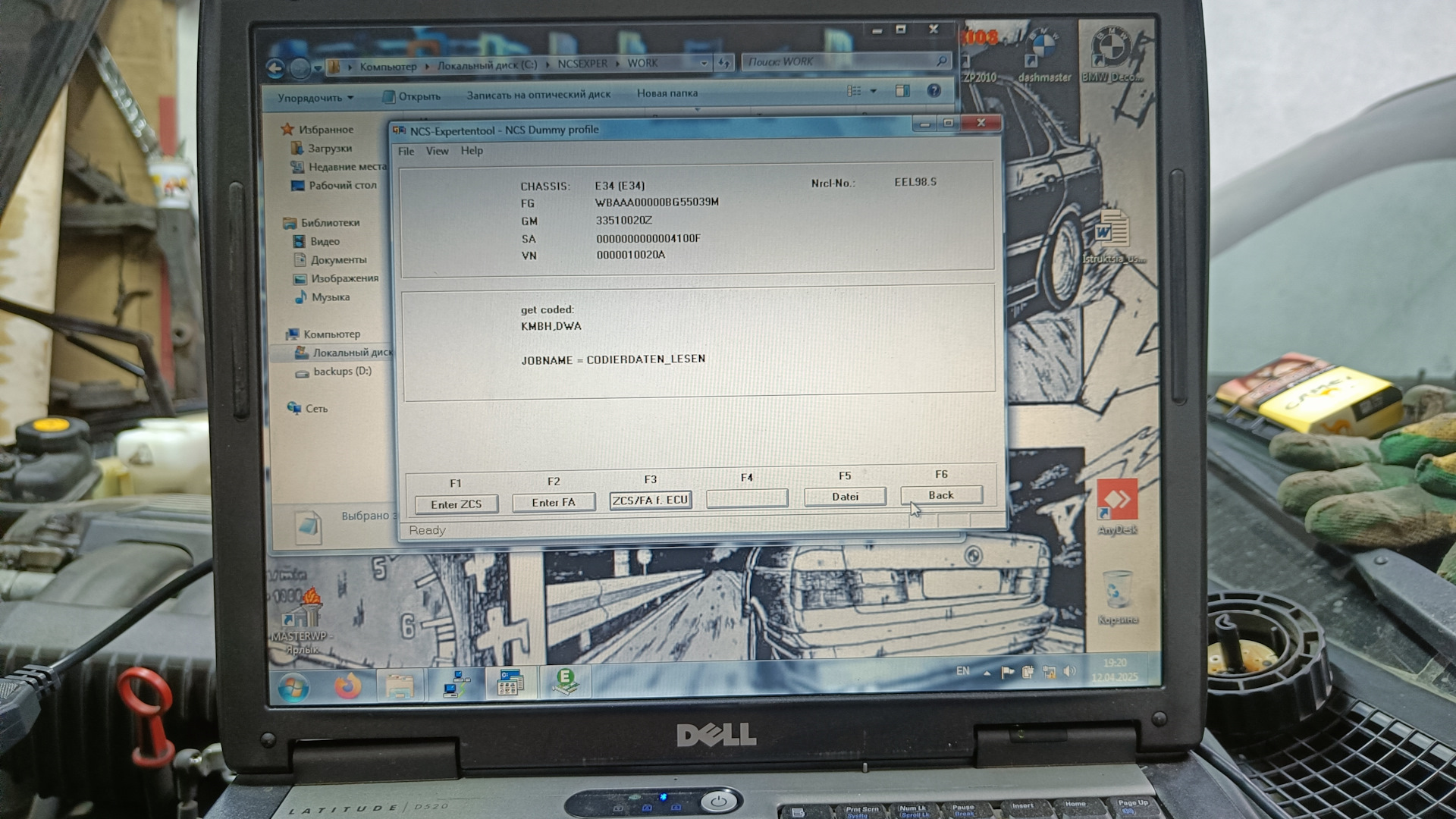Screen dimensions: 1456x819
Task: Click Открыть in Explorer toolbar
Action: (x=410, y=96)
